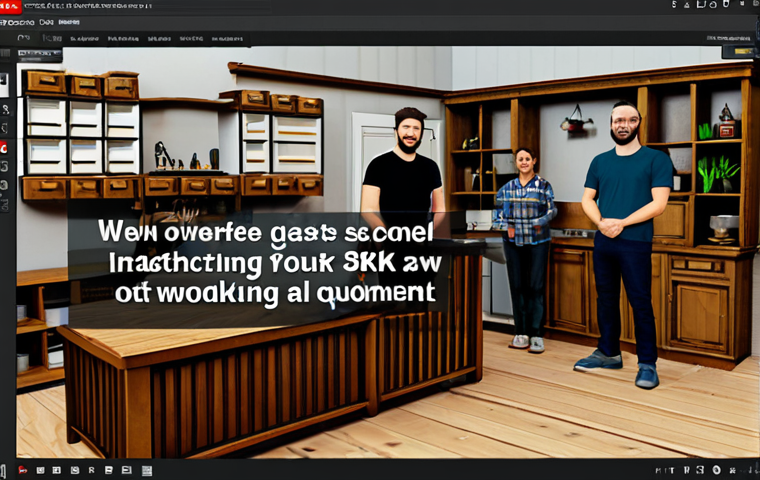760x480 pixels.
Task: Click the triangle warning icon in the top-right title bar
Action: click(687, 5)
